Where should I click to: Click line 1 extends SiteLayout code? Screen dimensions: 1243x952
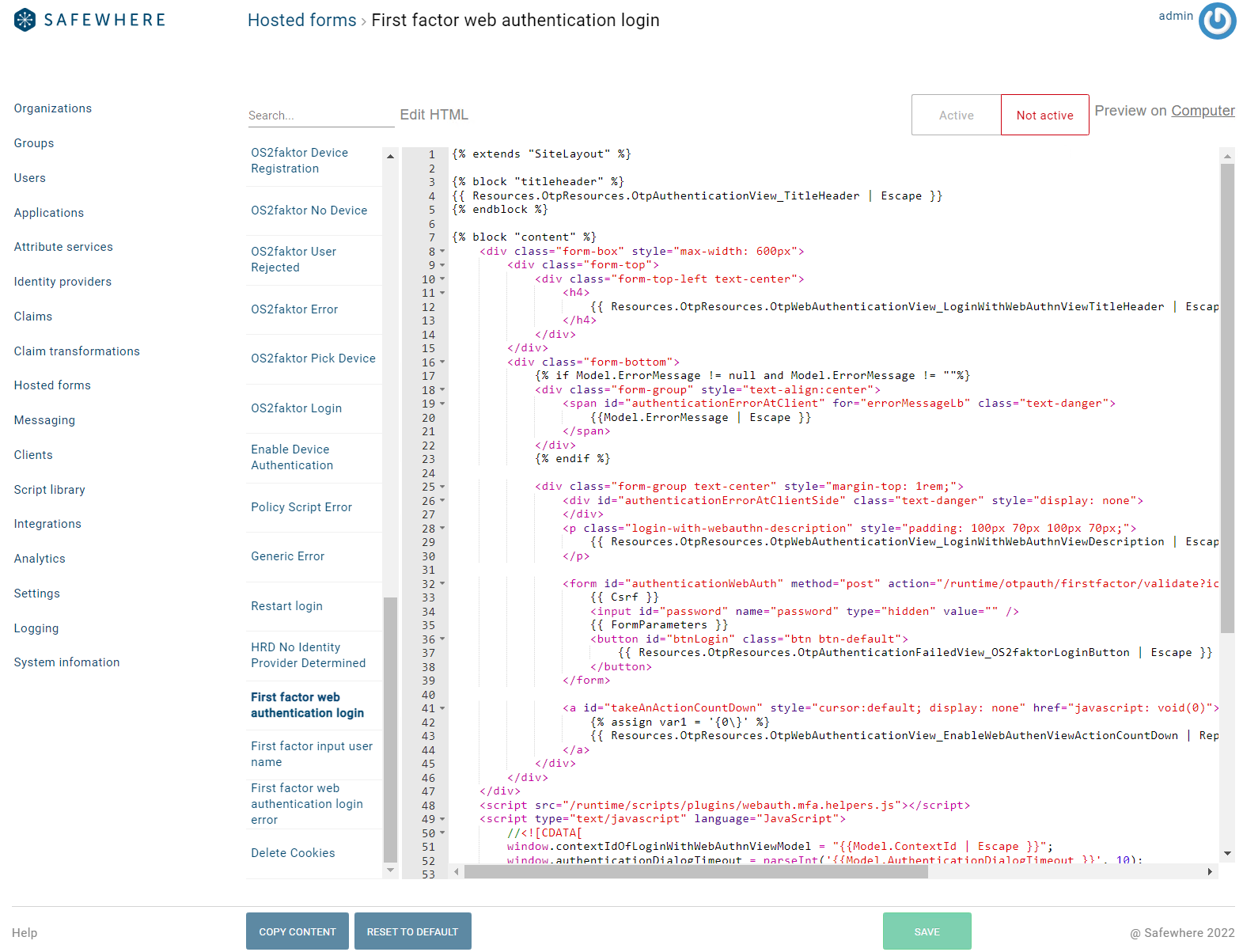(541, 154)
